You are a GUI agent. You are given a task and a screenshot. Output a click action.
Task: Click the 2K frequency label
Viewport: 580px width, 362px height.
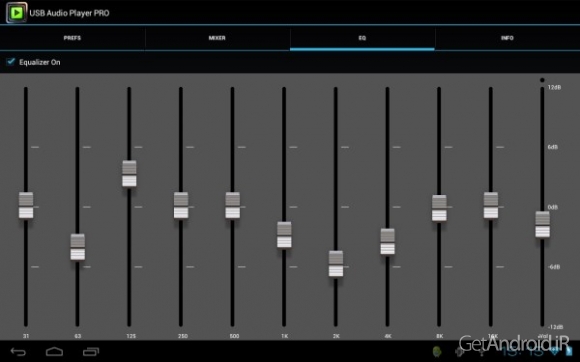(x=336, y=336)
